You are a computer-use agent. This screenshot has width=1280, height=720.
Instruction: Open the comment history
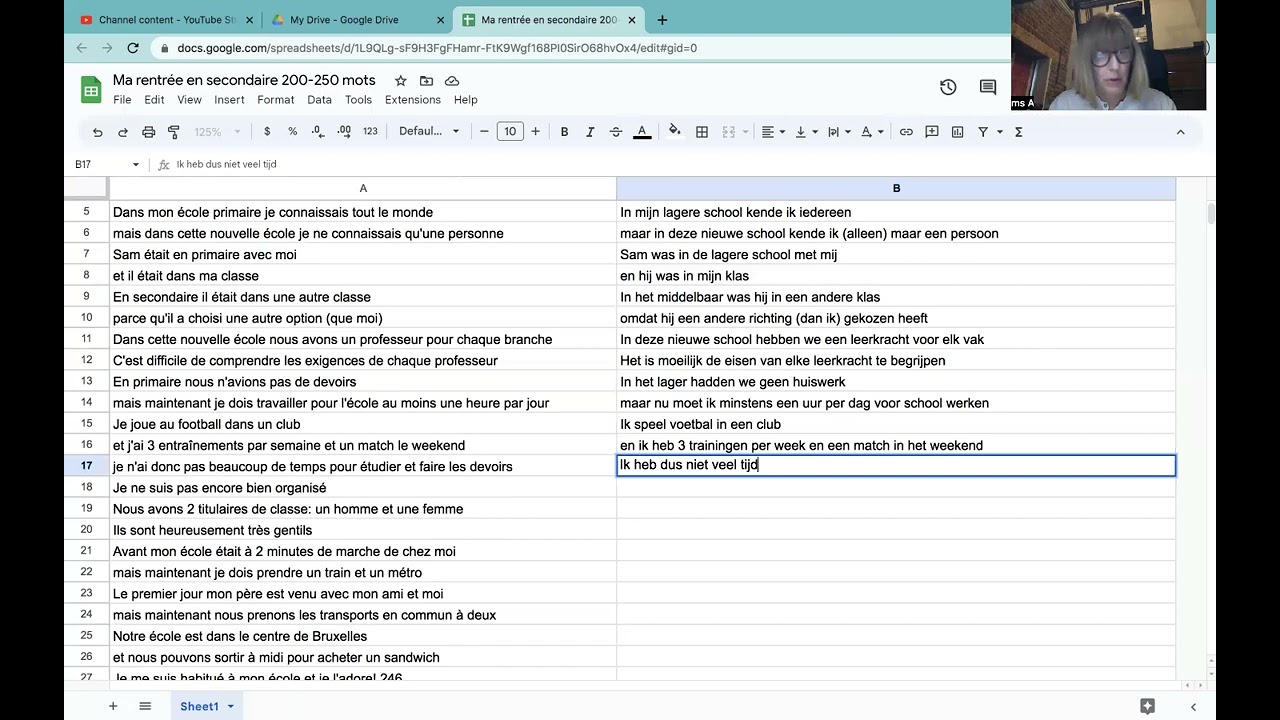(988, 88)
